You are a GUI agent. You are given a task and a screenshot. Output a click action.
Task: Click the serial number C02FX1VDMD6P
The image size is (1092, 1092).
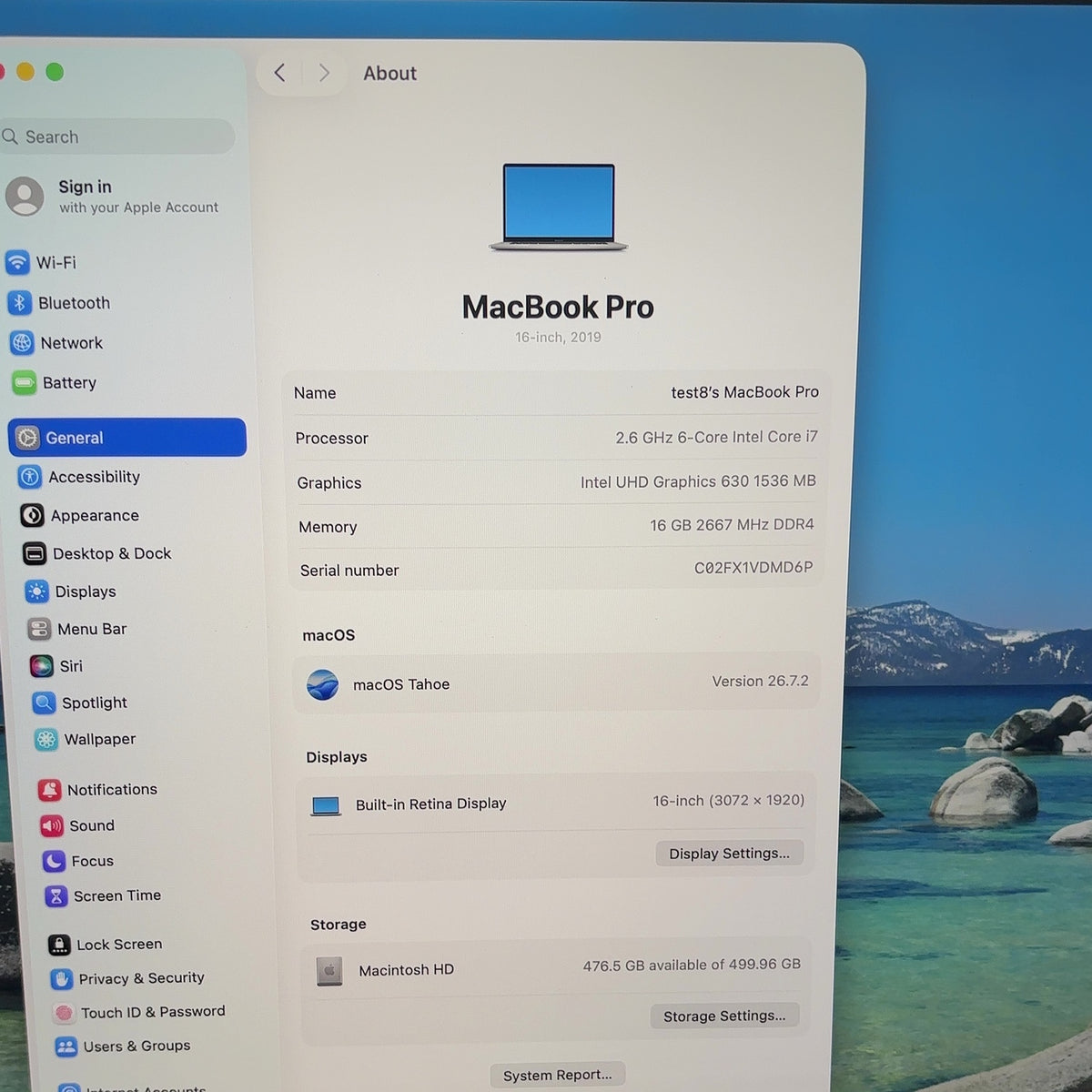pyautogui.click(x=753, y=568)
